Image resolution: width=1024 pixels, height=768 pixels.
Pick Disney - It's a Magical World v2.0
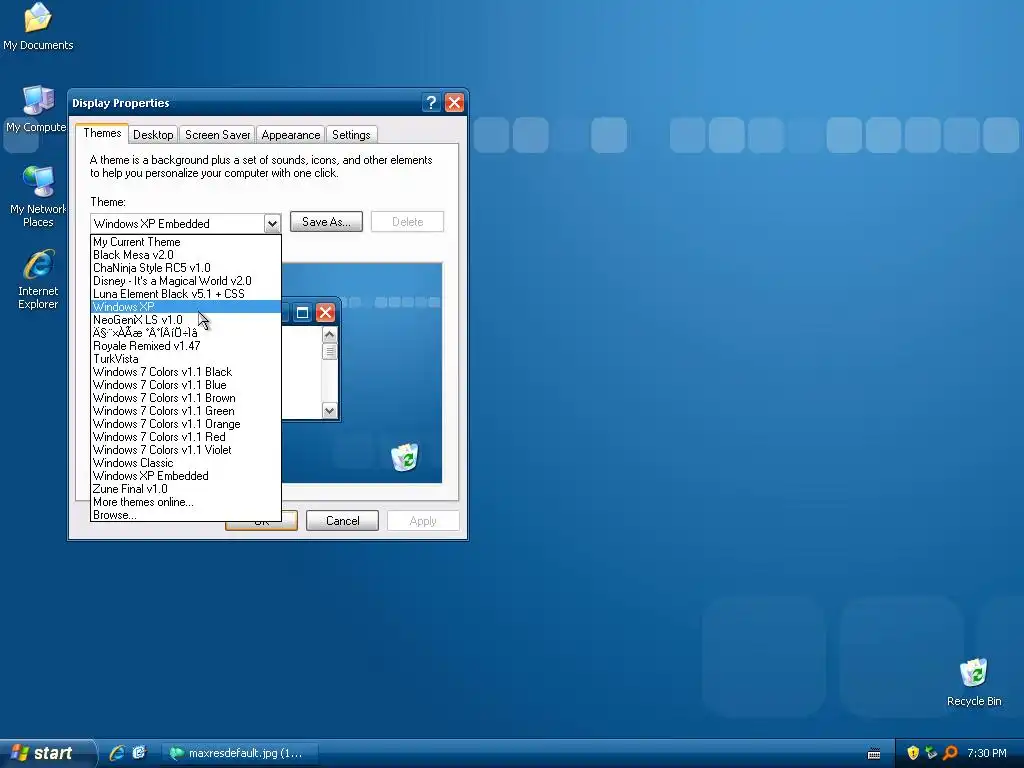[x=186, y=281]
